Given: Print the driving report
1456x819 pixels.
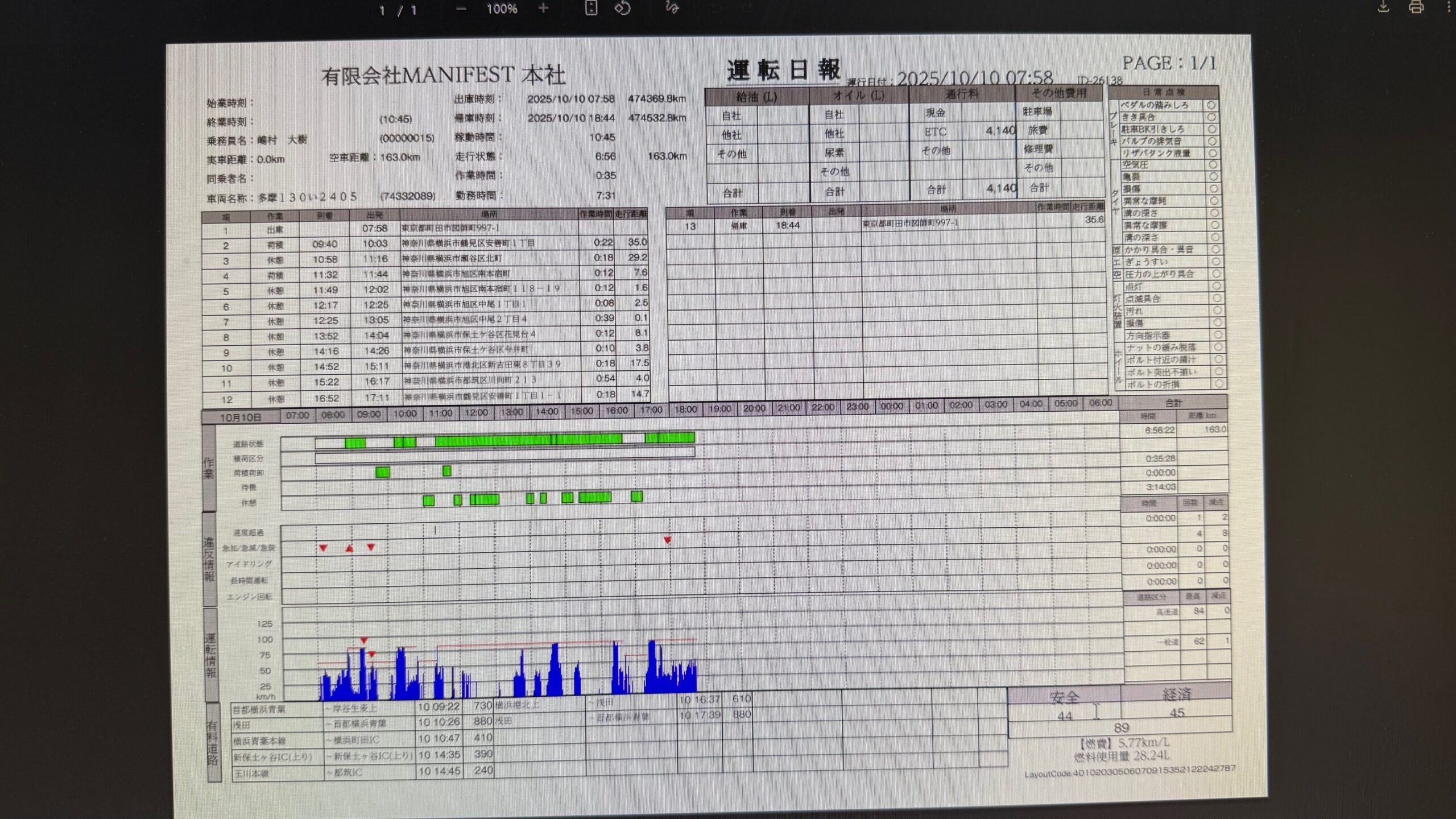Looking at the screenshot, I should [x=1416, y=7].
